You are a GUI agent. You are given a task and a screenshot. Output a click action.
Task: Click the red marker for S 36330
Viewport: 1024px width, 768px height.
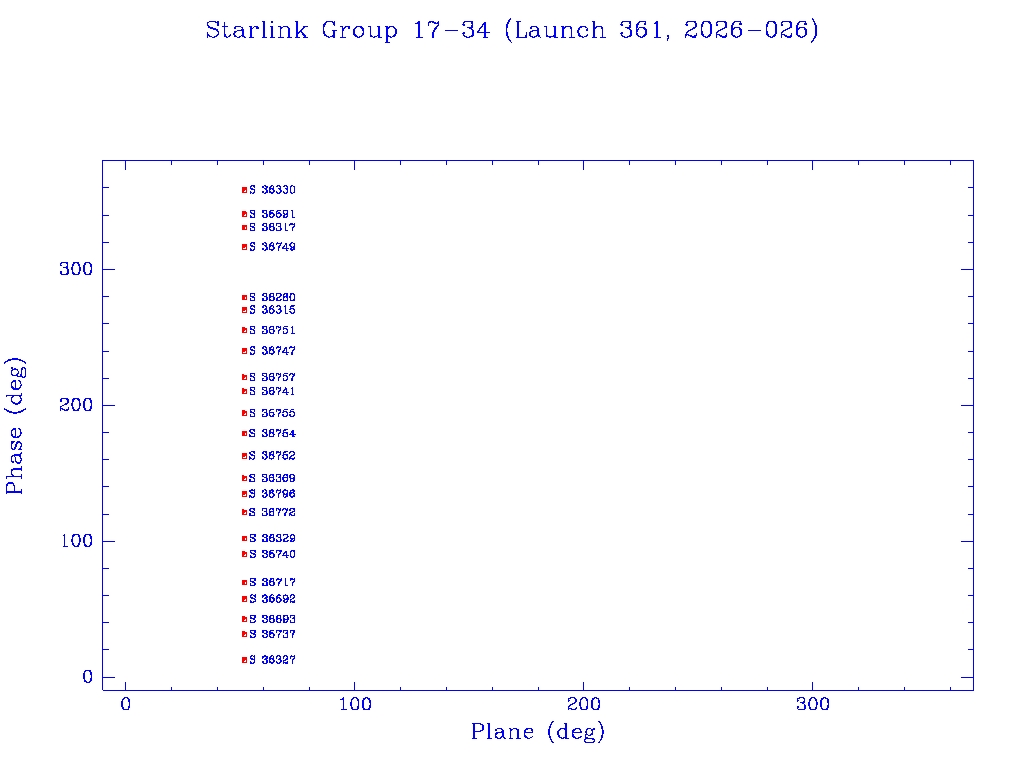click(x=244, y=190)
